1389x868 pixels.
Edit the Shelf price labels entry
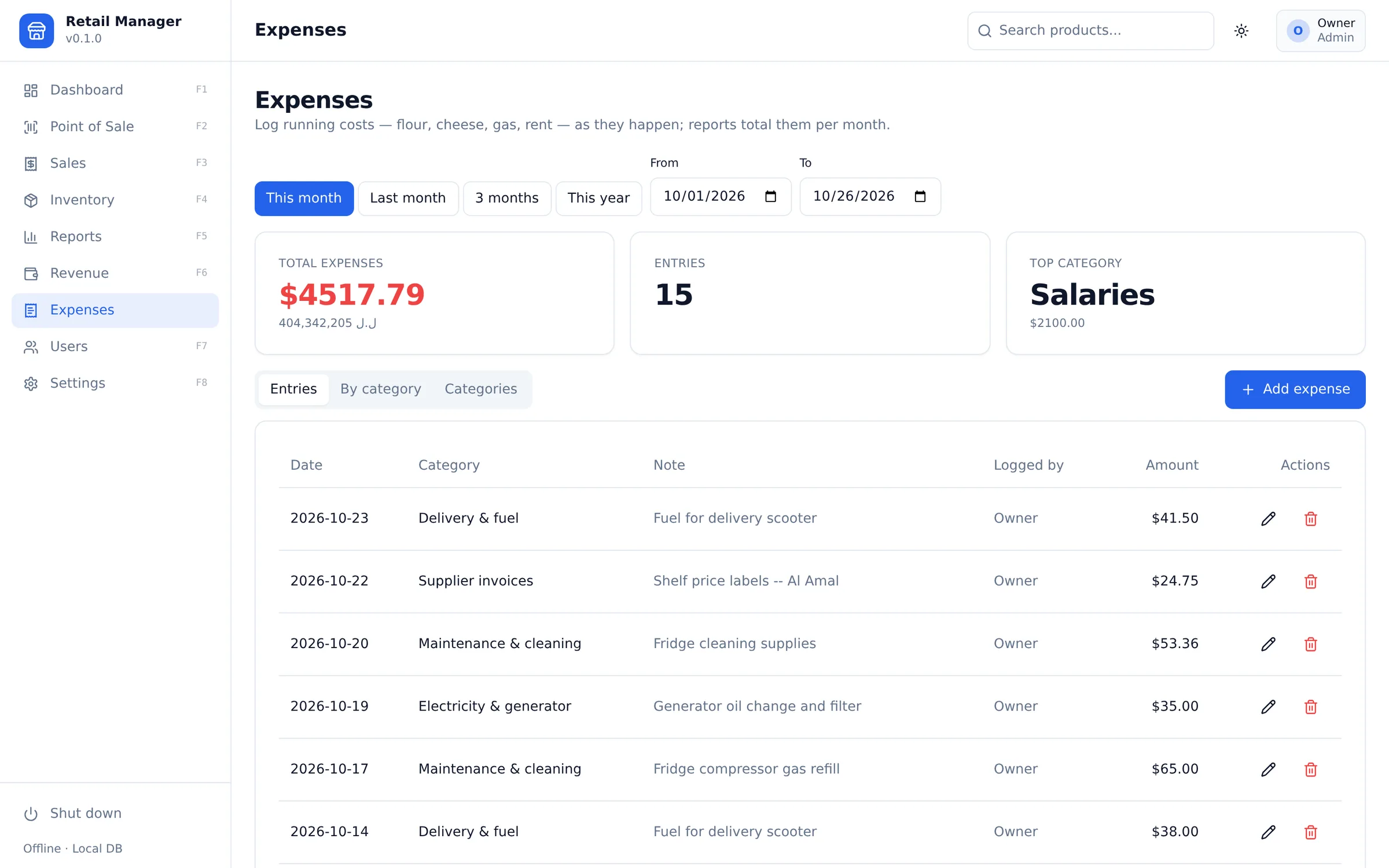tap(1268, 581)
